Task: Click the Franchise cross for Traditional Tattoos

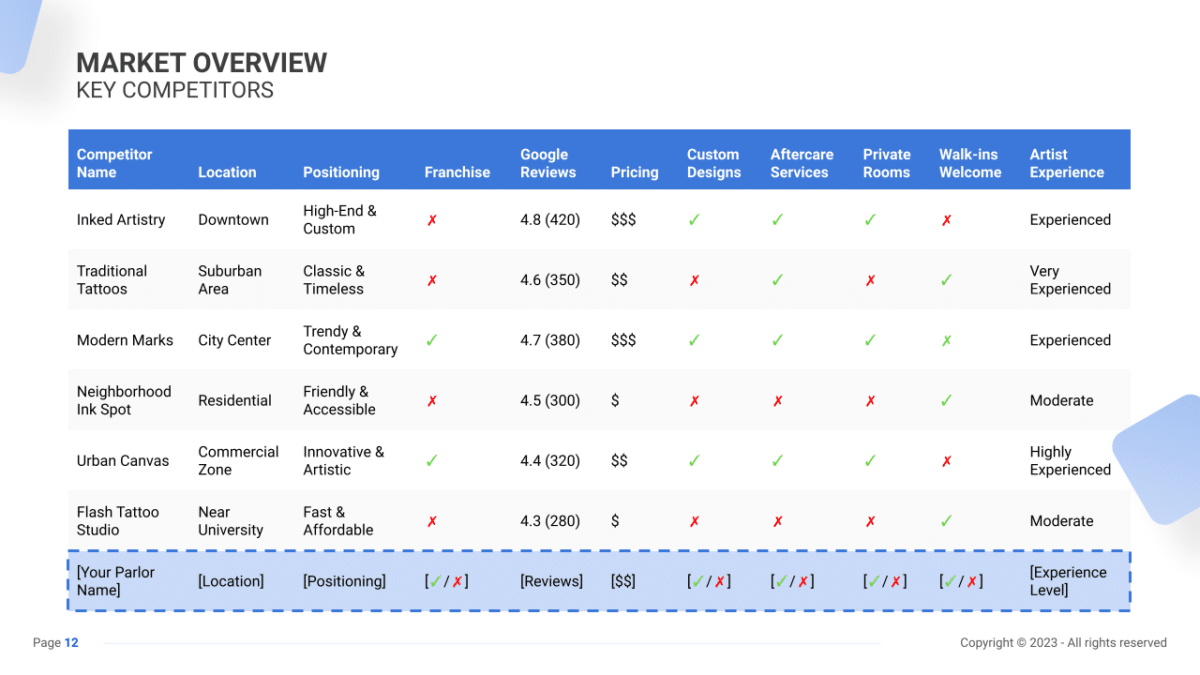Action: pyautogui.click(x=432, y=280)
